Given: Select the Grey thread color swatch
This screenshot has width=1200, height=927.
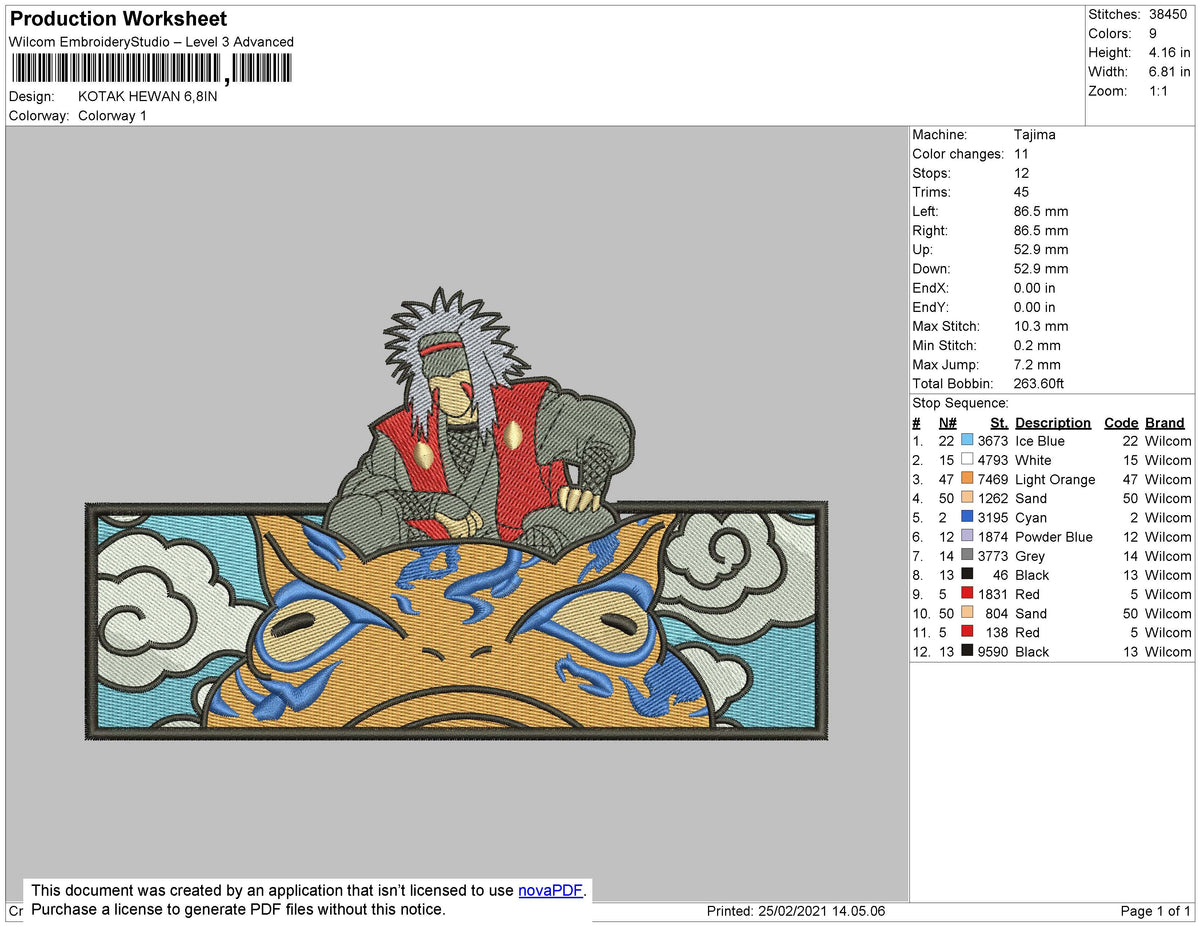Looking at the screenshot, I should pos(968,556).
